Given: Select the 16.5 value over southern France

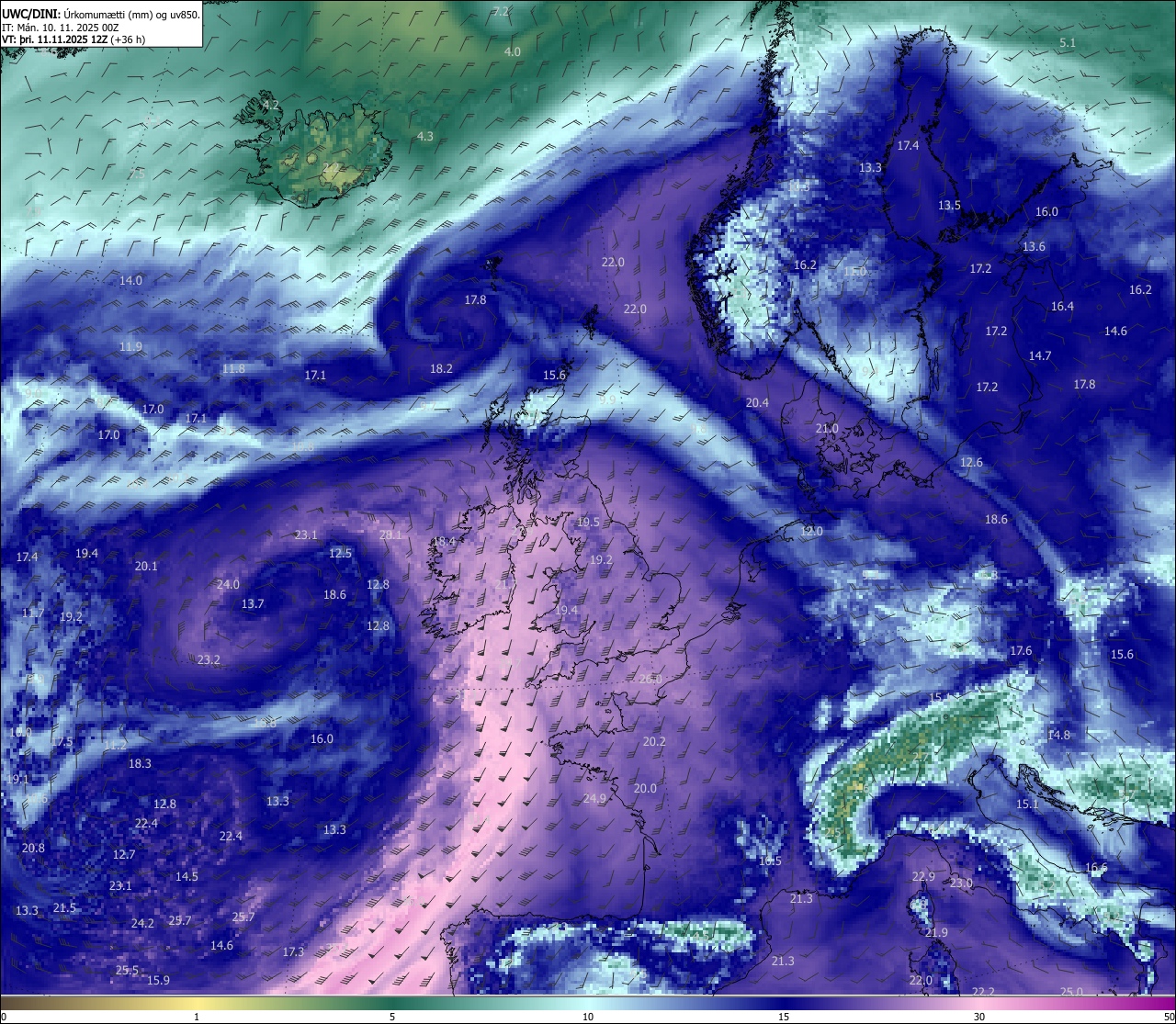Looking at the screenshot, I should pos(770,861).
